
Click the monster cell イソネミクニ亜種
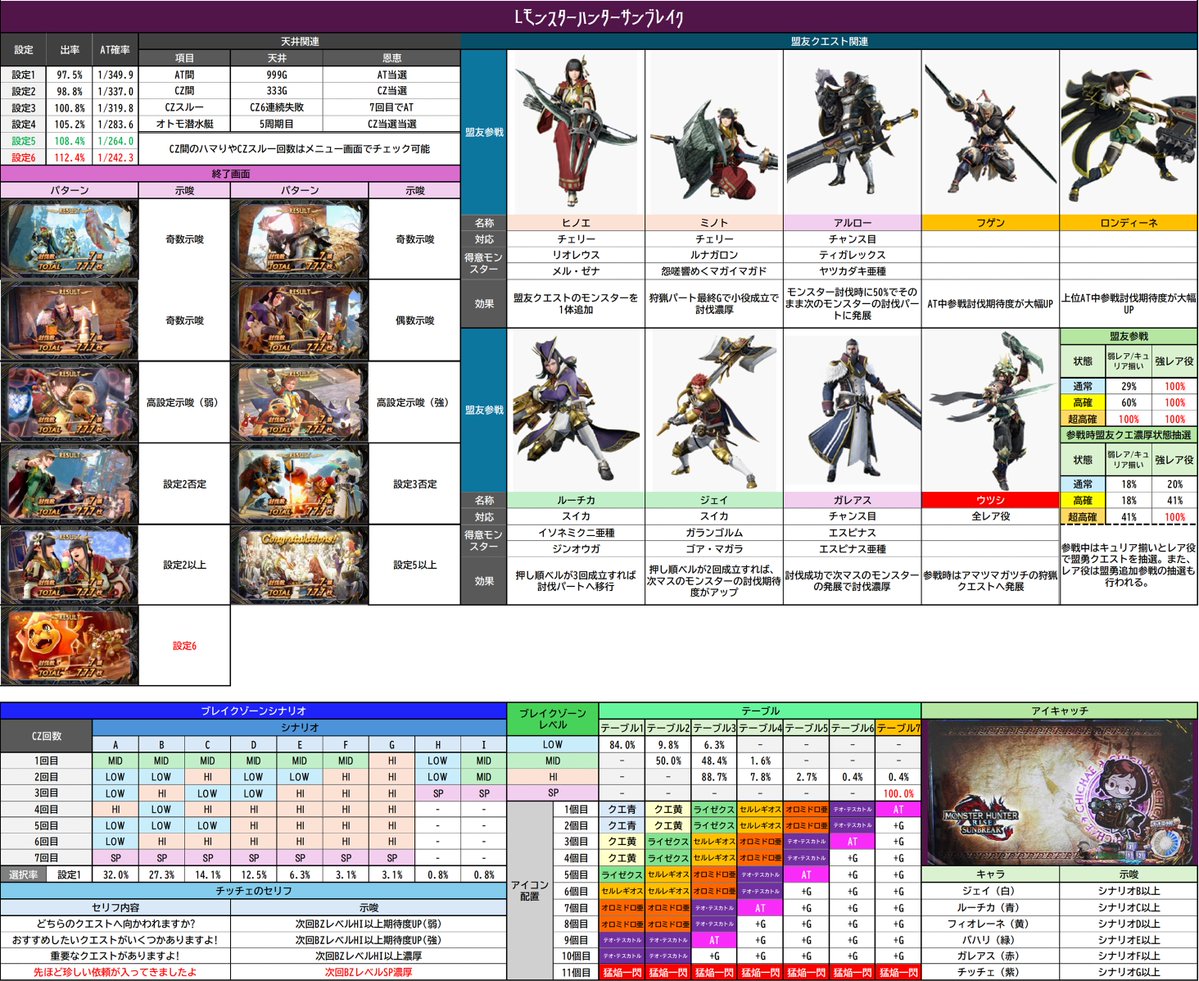click(x=576, y=533)
